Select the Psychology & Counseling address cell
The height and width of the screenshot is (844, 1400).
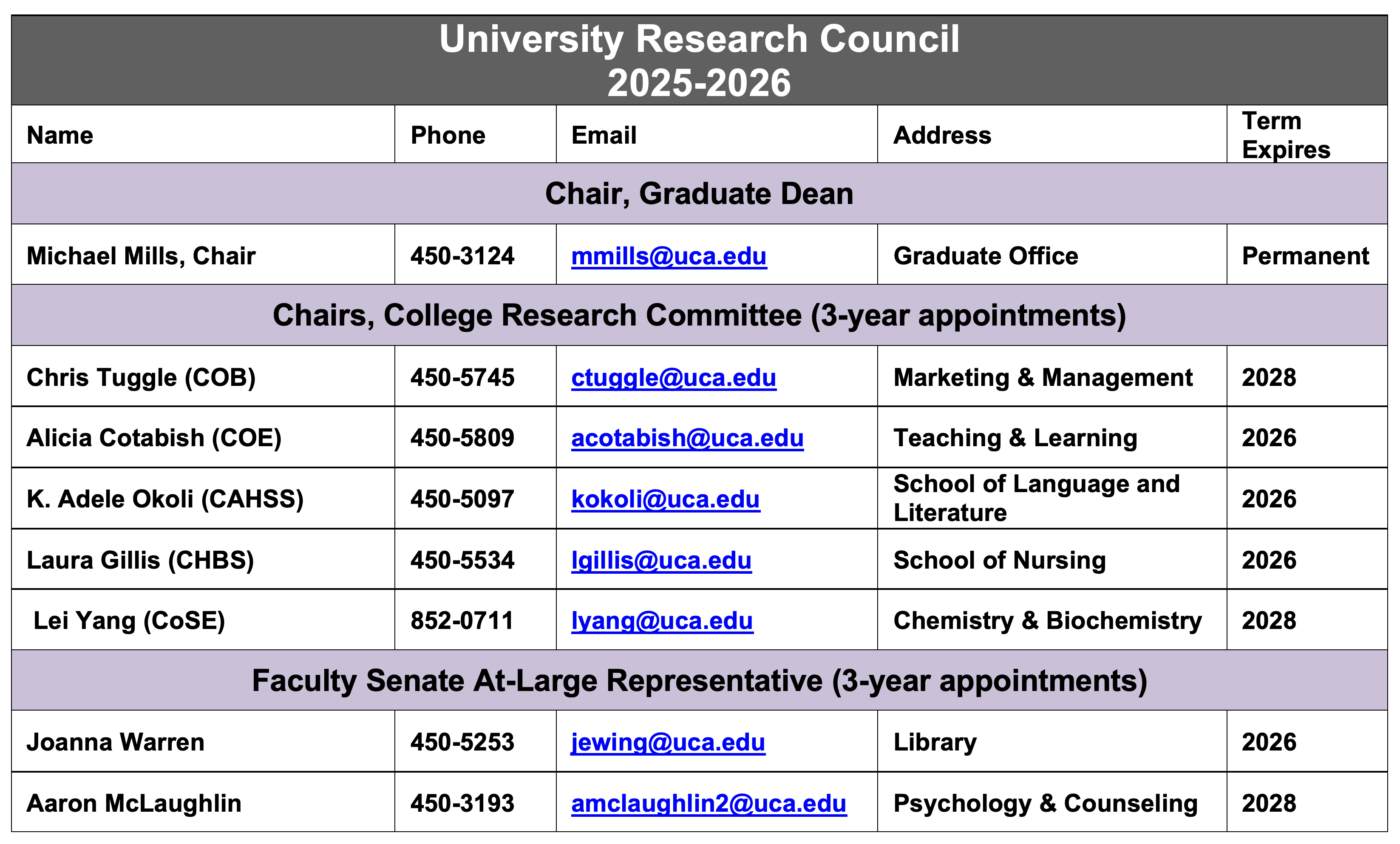(1045, 804)
